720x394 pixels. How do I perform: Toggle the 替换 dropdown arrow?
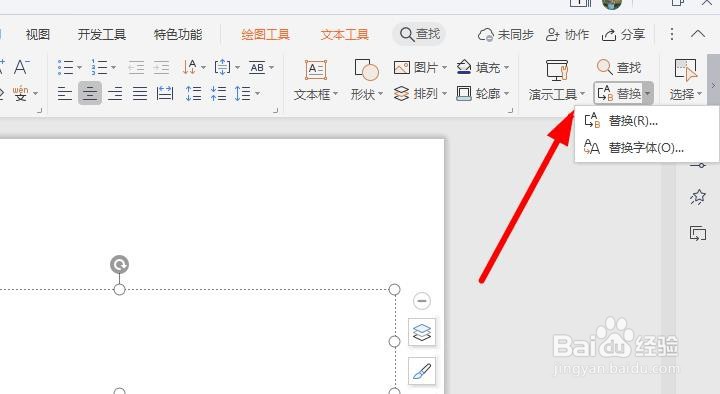tap(647, 94)
